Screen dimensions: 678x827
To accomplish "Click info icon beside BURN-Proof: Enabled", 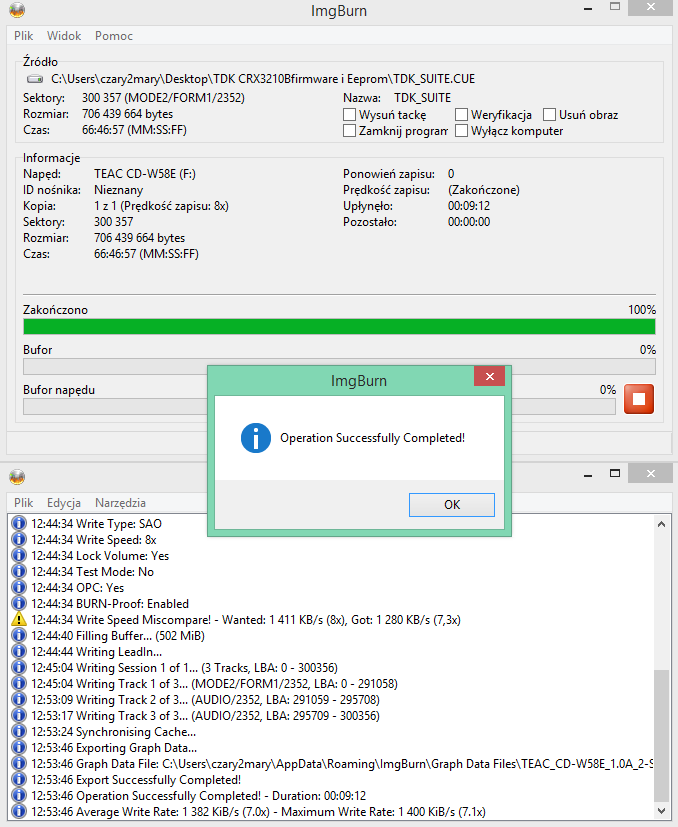I will point(19,603).
